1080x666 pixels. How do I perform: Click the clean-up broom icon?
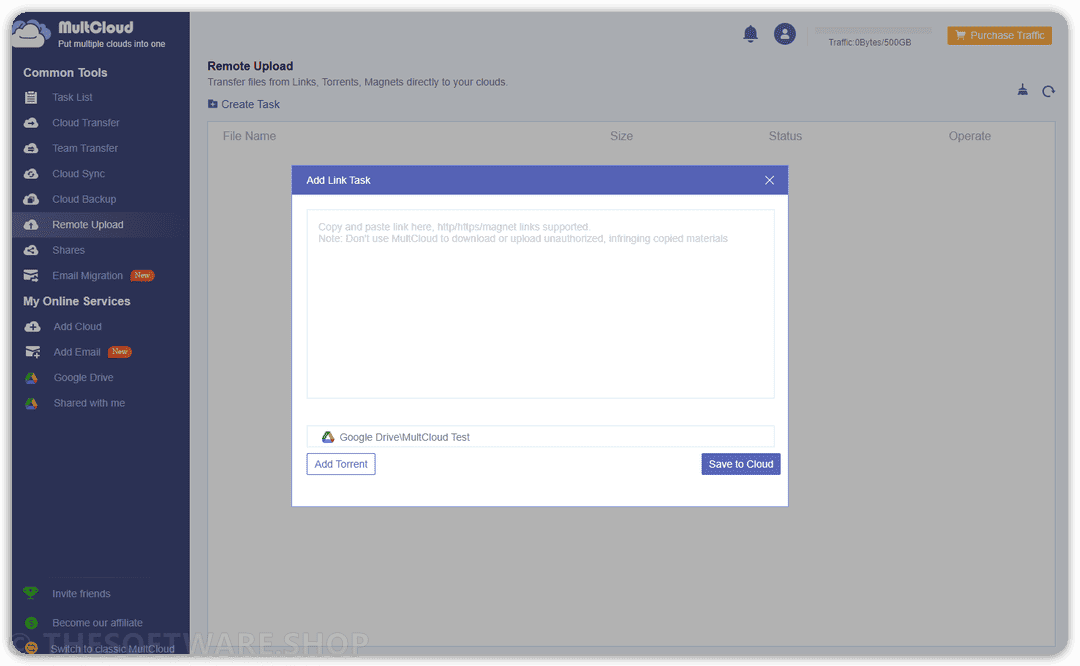click(x=1023, y=90)
